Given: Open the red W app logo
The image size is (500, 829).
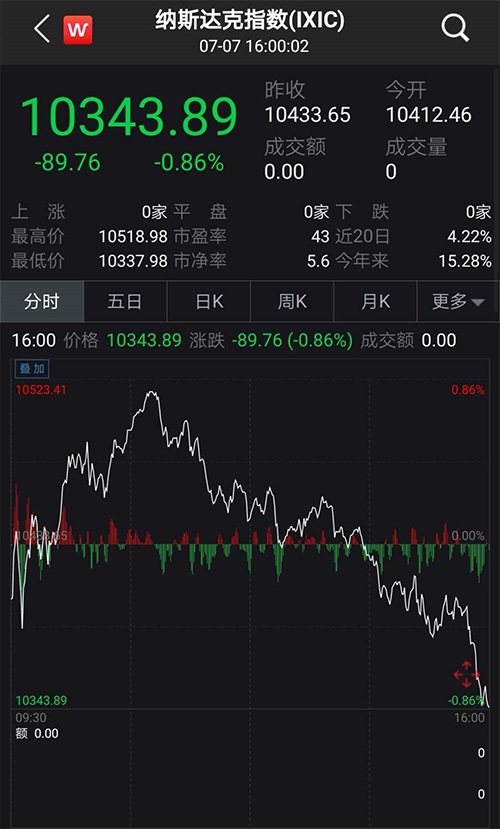Looking at the screenshot, I should click(x=78, y=30).
